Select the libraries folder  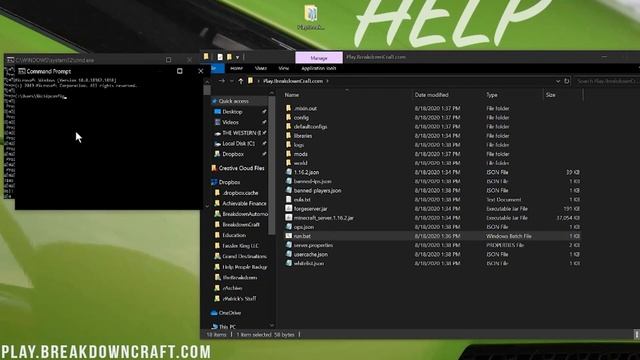point(302,136)
